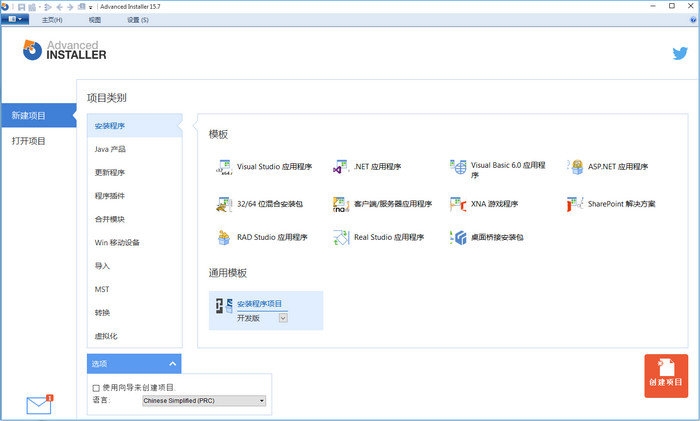Click the 安装程序项目 link text
The image size is (700, 421).
(259, 304)
